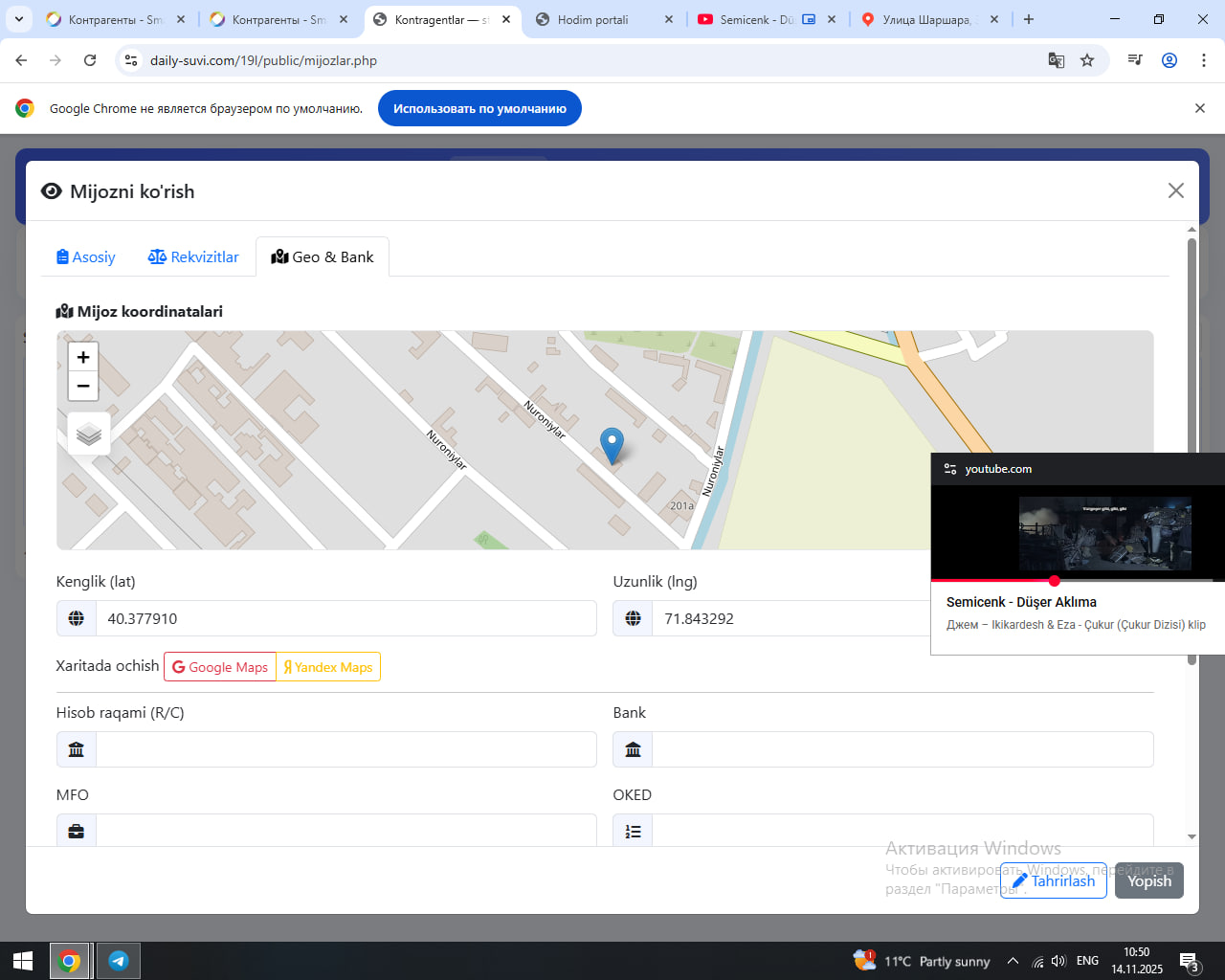Open Telegram from the taskbar
The width and height of the screenshot is (1225, 980).
(x=119, y=961)
